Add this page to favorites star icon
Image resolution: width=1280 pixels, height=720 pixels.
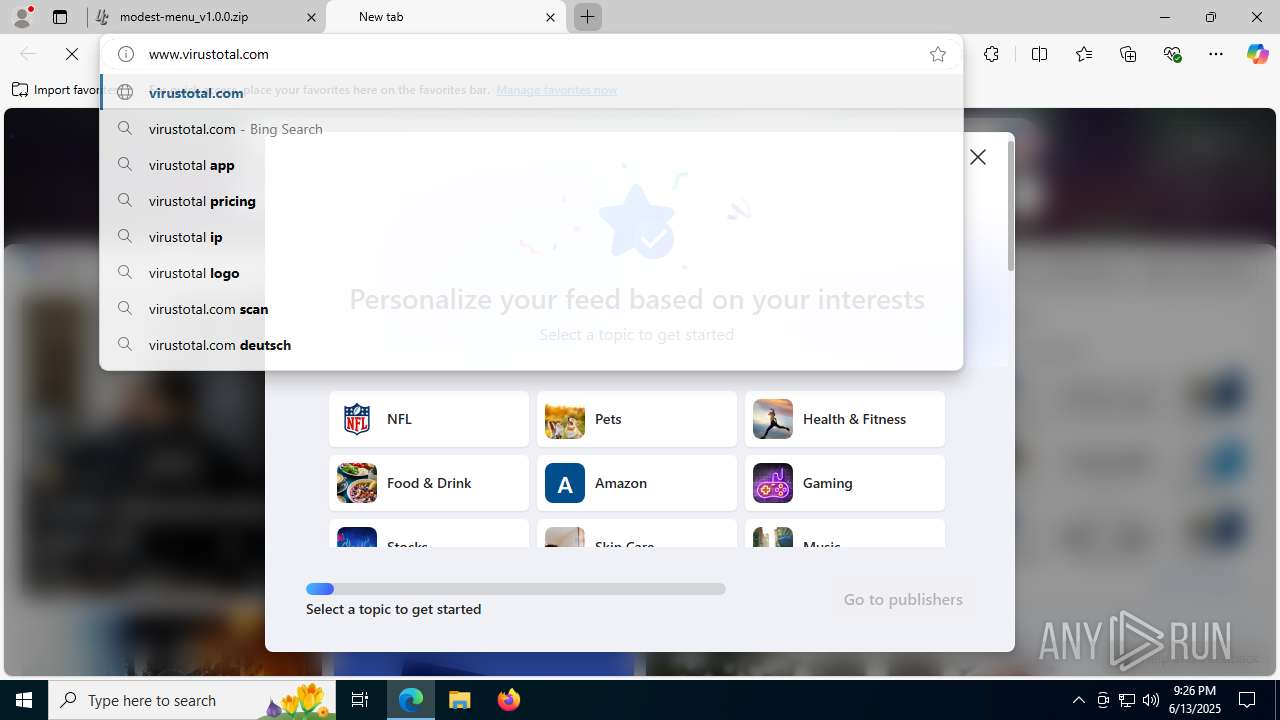pos(938,54)
